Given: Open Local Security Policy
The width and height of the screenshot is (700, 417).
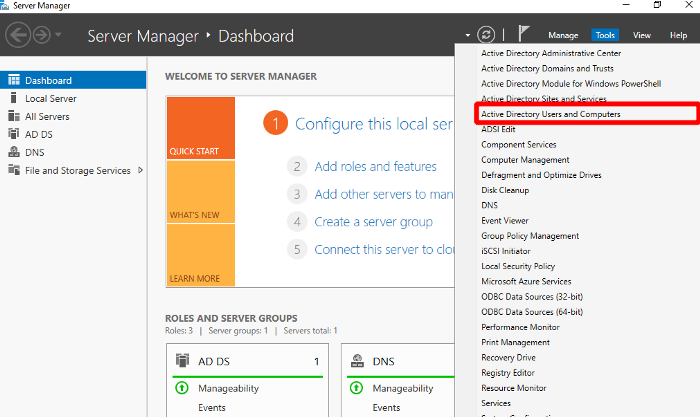Looking at the screenshot, I should (x=518, y=266).
